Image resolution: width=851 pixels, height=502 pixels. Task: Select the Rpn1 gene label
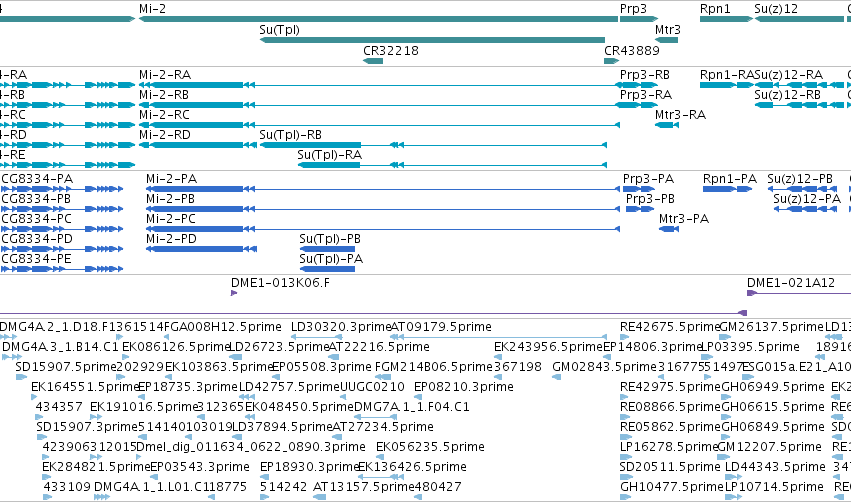click(715, 9)
